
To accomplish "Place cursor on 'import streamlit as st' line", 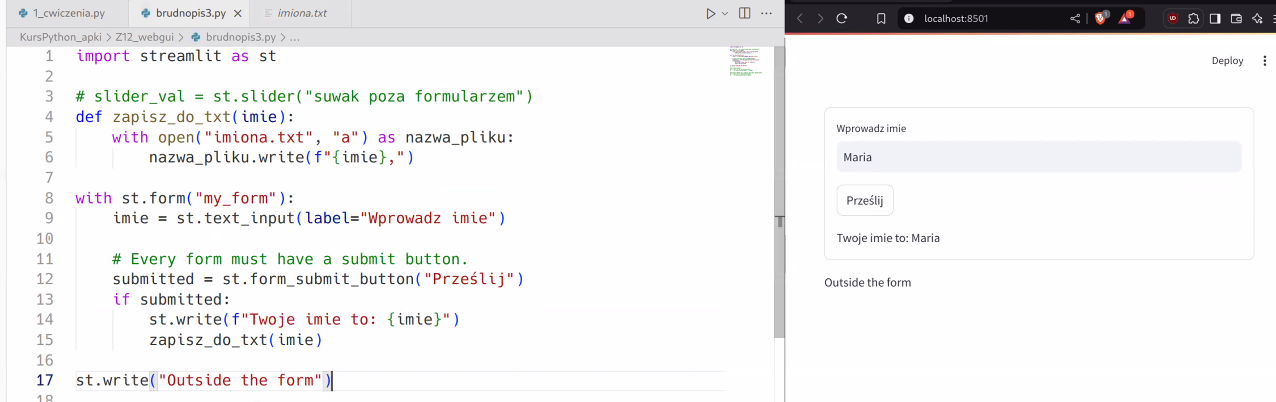I will click(176, 56).
